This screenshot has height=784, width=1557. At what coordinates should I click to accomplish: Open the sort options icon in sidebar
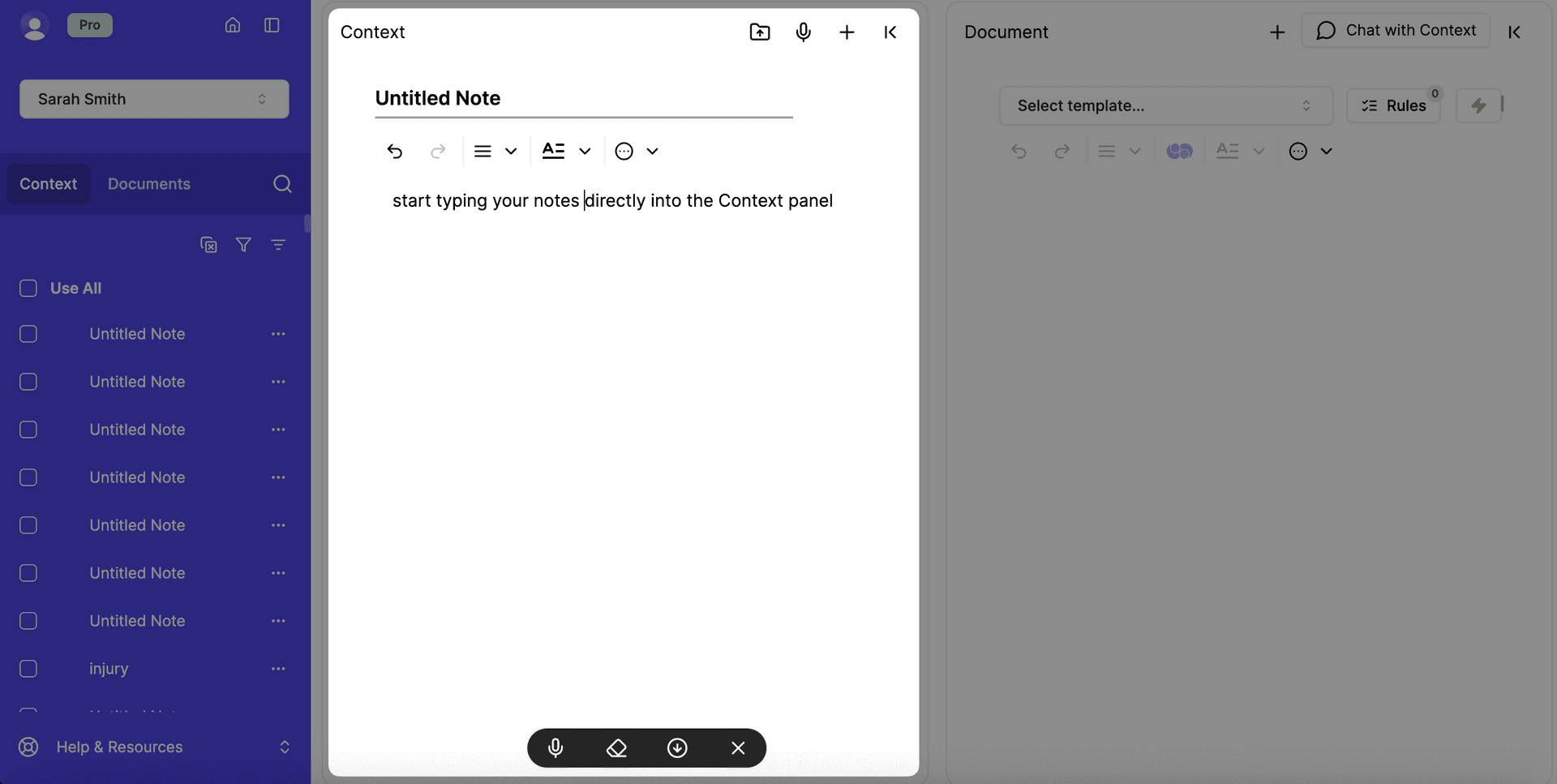click(279, 244)
